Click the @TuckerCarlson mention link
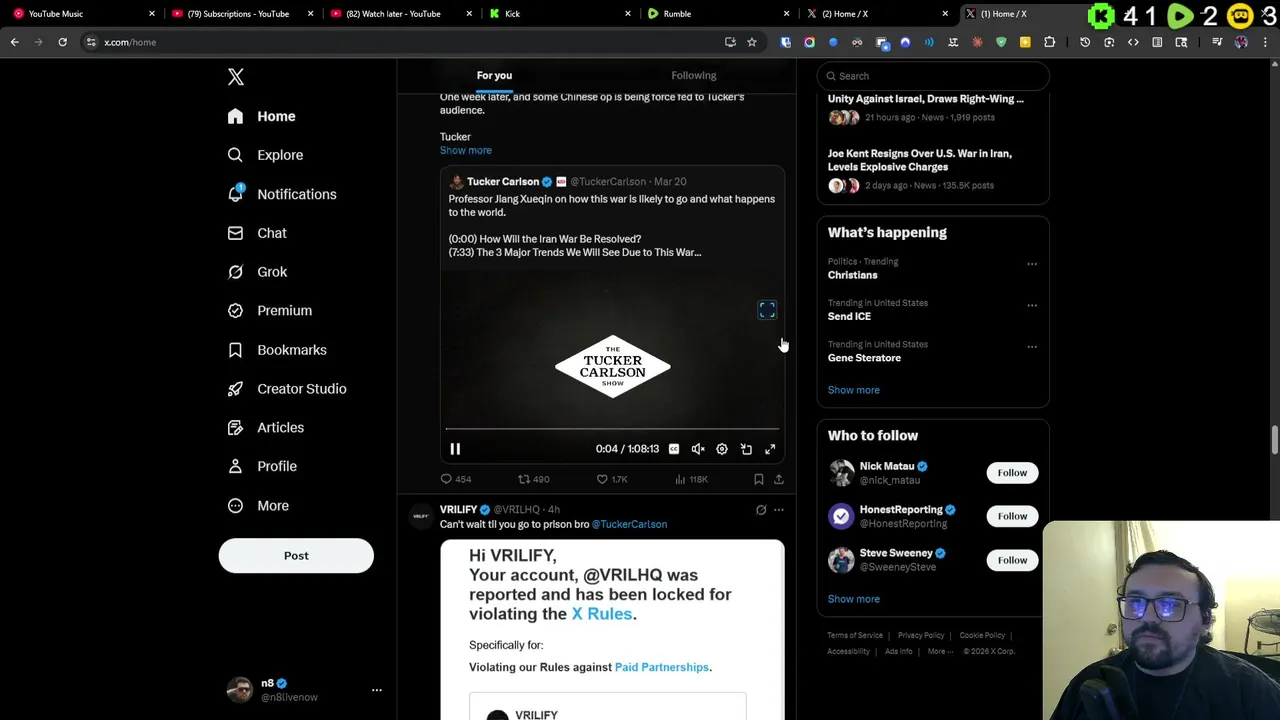 coord(629,524)
